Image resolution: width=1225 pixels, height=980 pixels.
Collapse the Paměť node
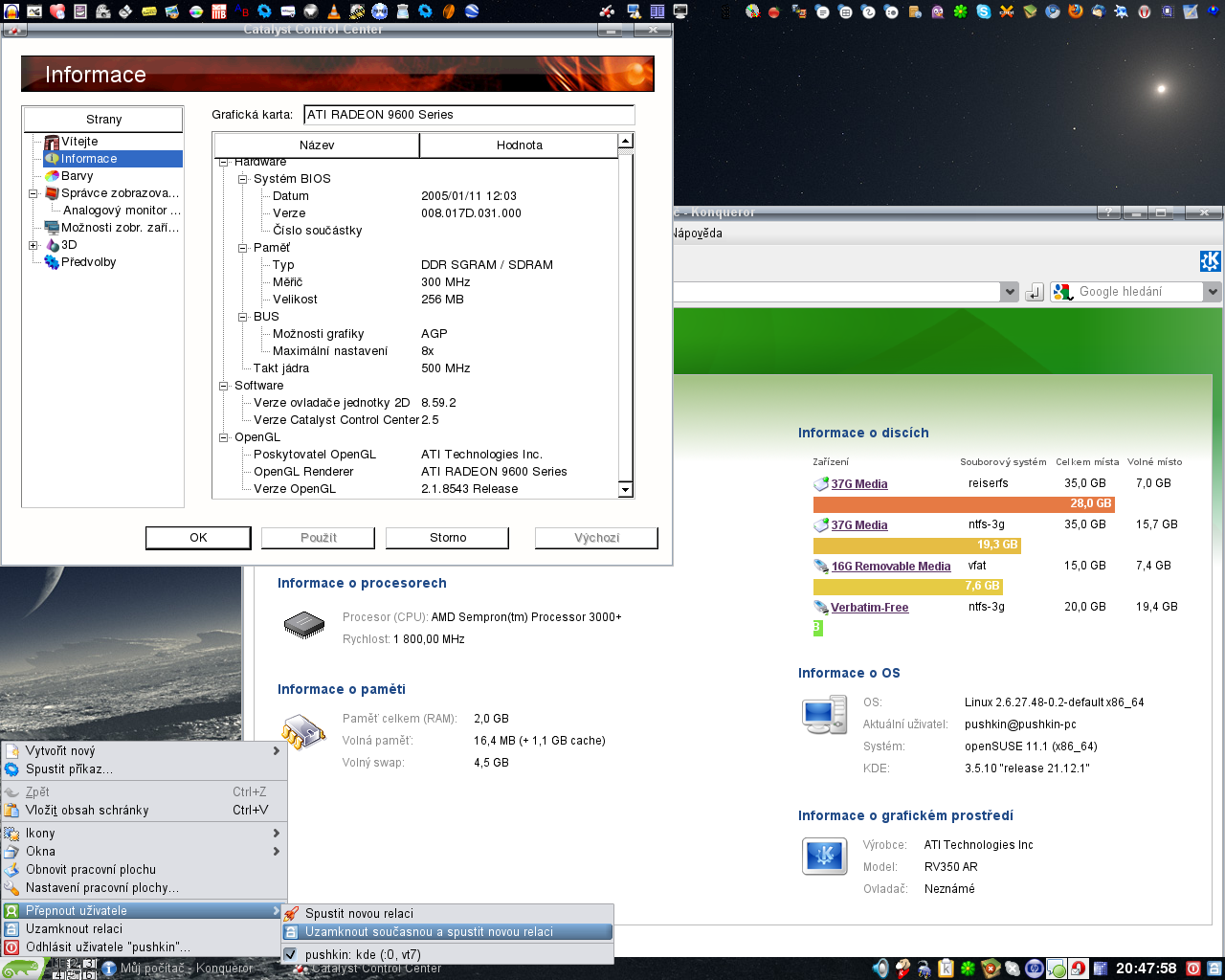pos(243,248)
